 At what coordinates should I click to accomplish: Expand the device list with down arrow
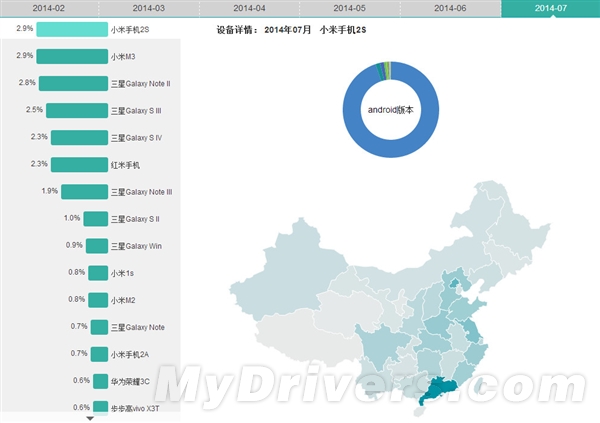(x=90, y=418)
